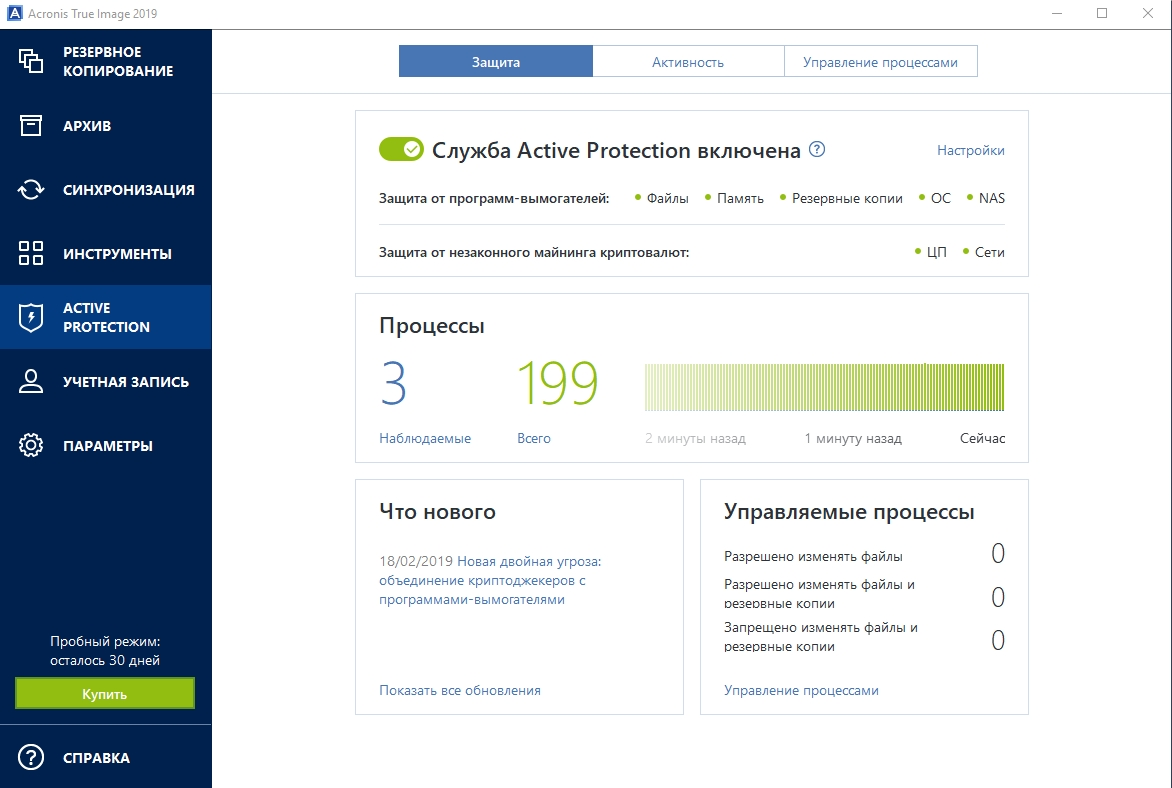Click the Память protection indicator

[734, 198]
